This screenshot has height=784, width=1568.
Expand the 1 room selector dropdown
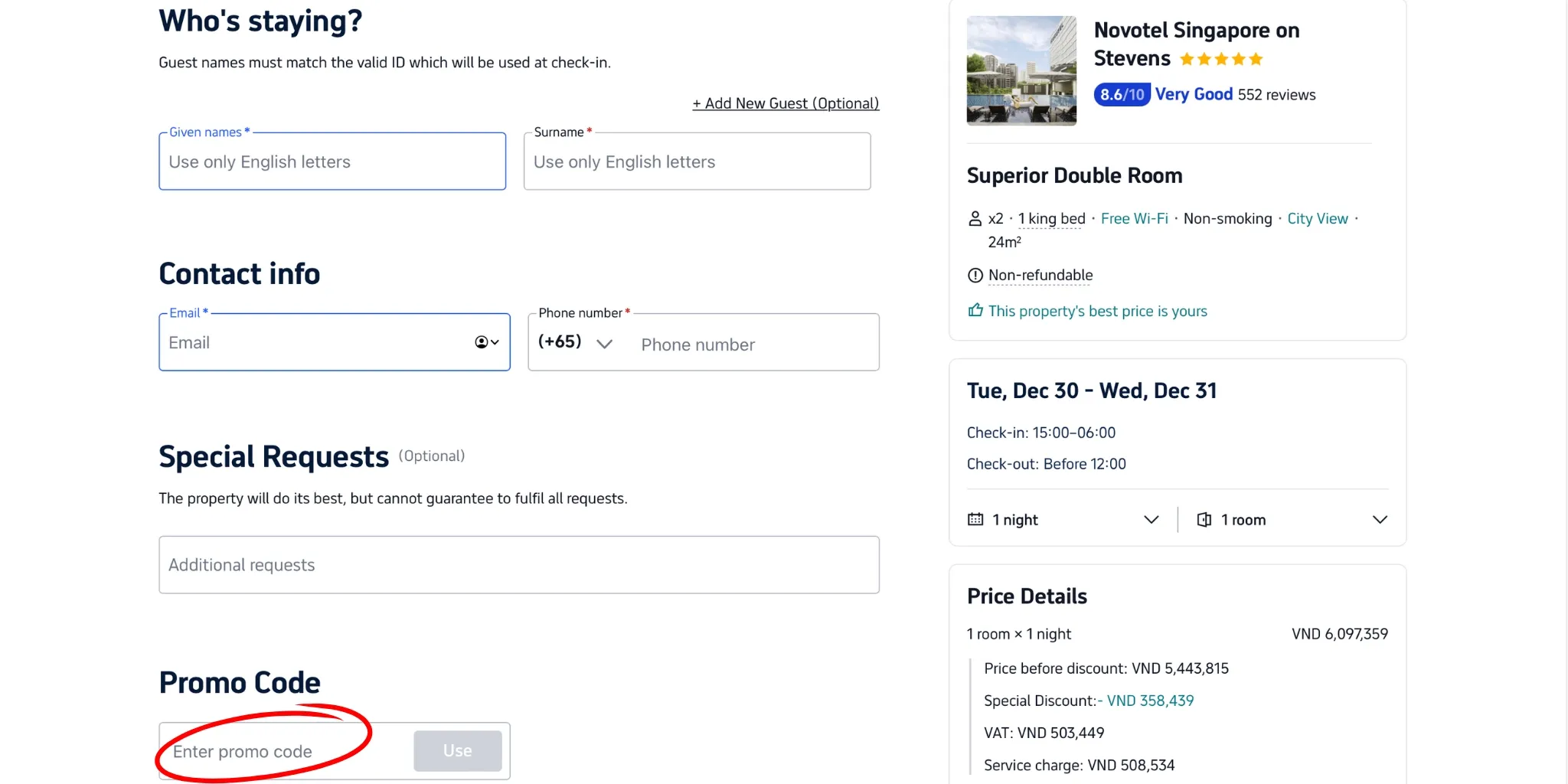tap(1380, 519)
